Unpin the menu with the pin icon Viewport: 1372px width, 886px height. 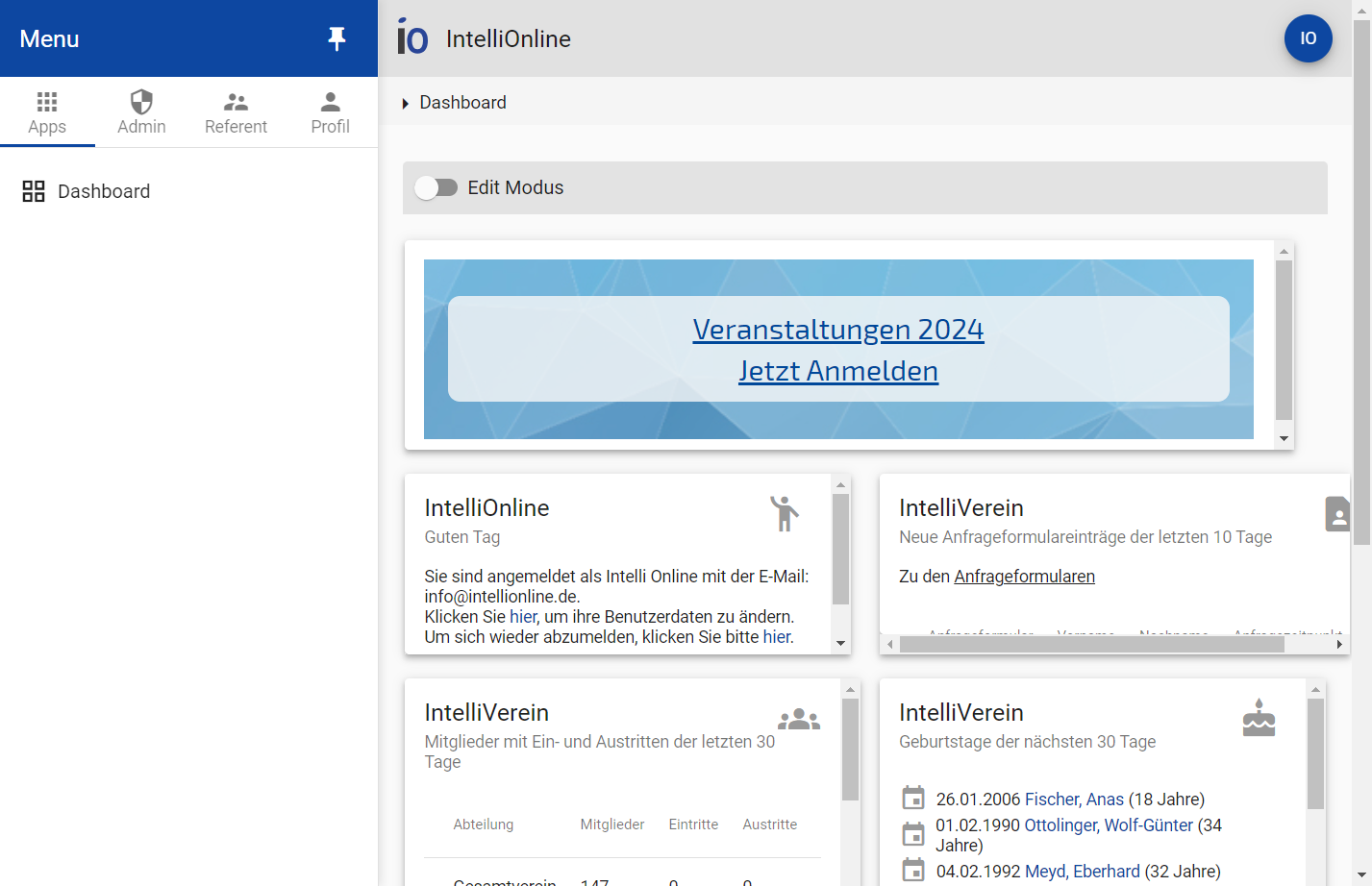(337, 38)
